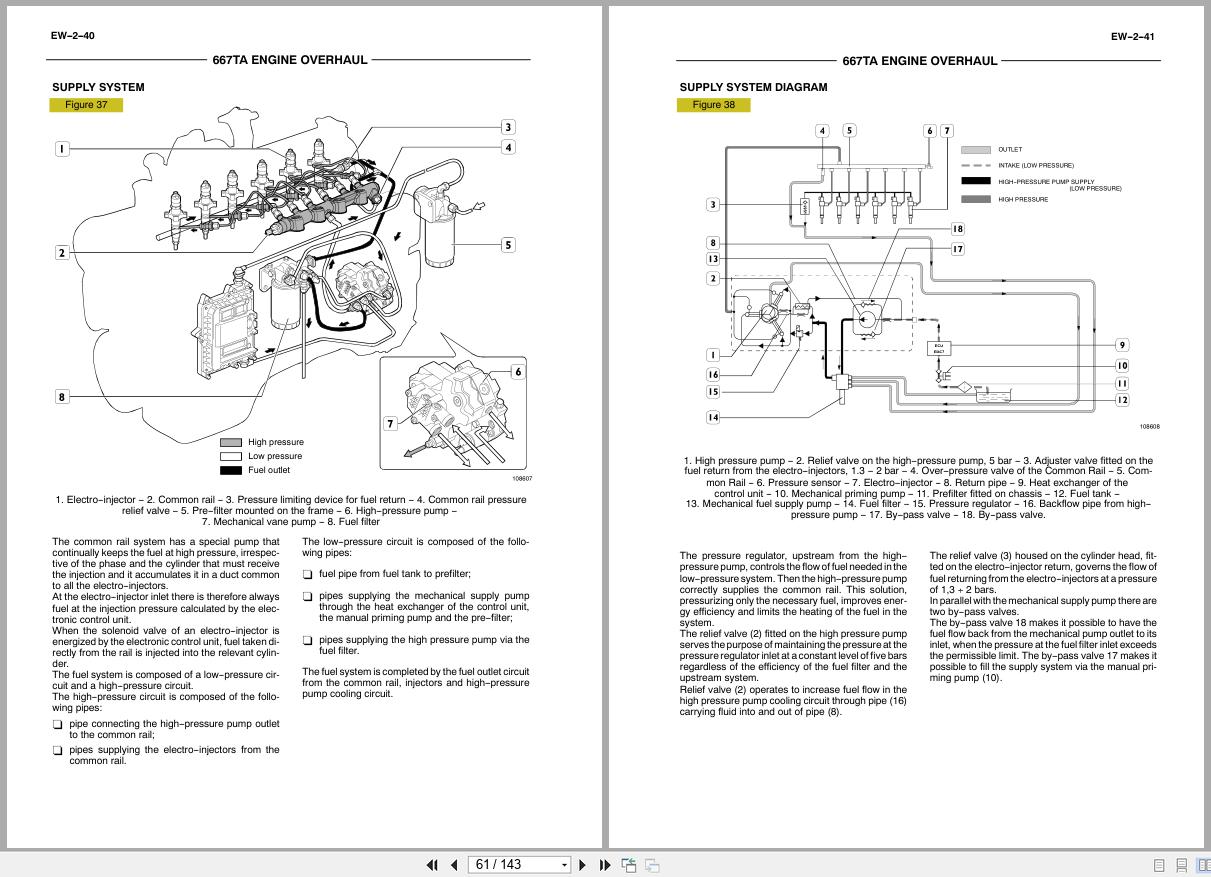
Task: Toggle the two-page facing view mode
Action: [1204, 864]
